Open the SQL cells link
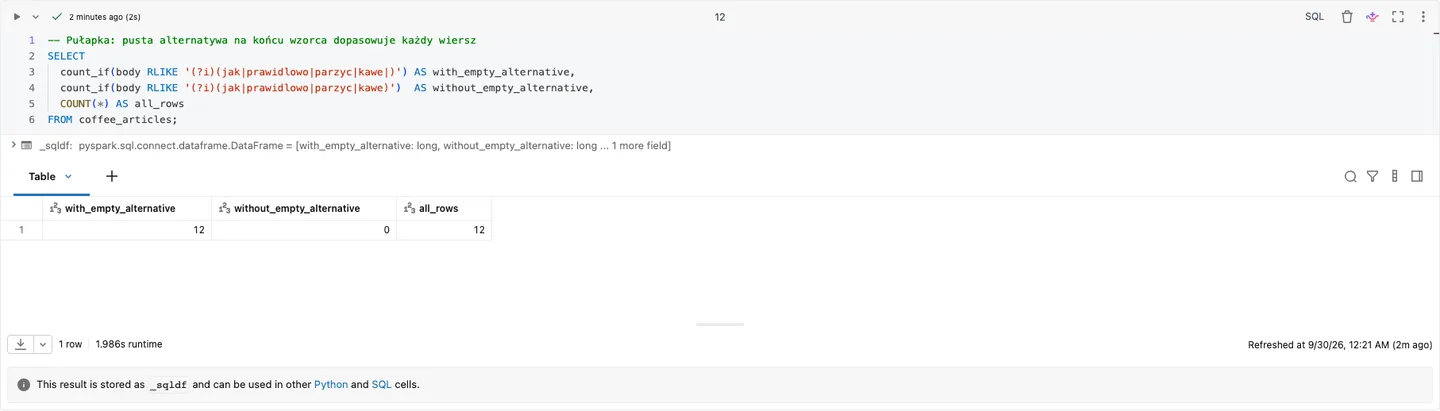 coord(382,384)
